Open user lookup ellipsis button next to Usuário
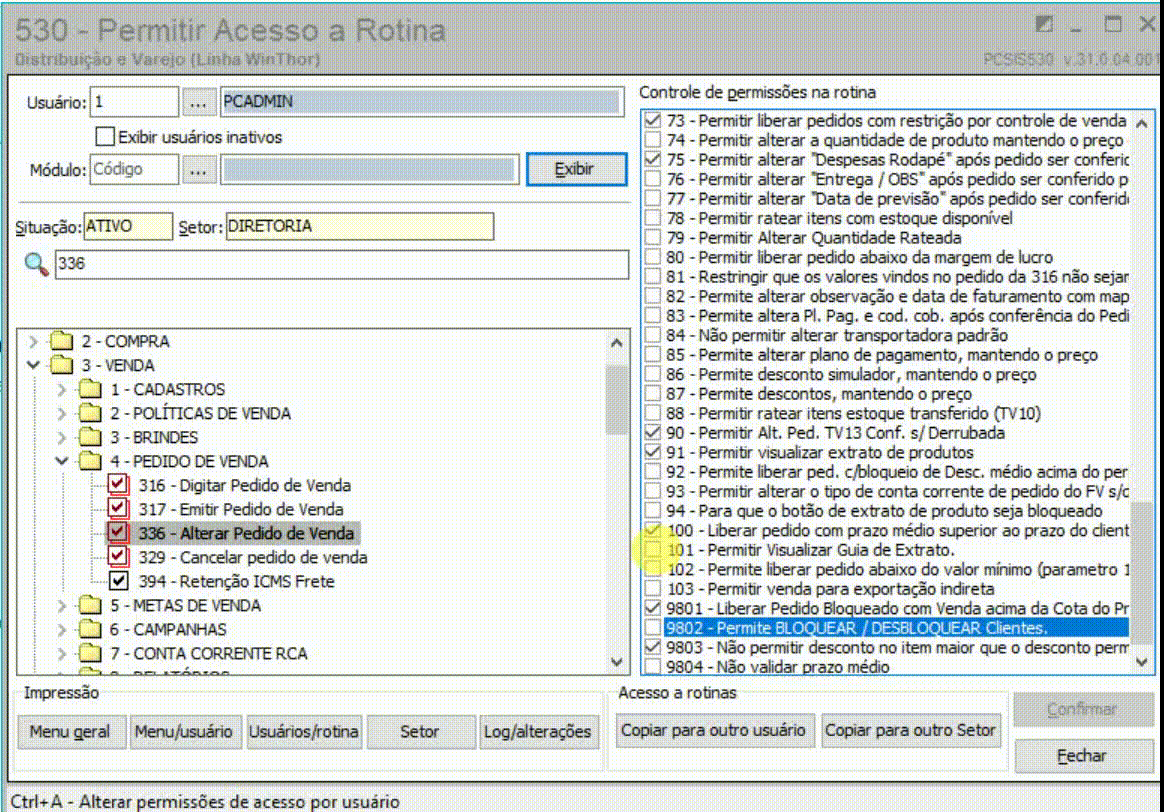Screen dimensions: 1164x812 tap(198, 102)
